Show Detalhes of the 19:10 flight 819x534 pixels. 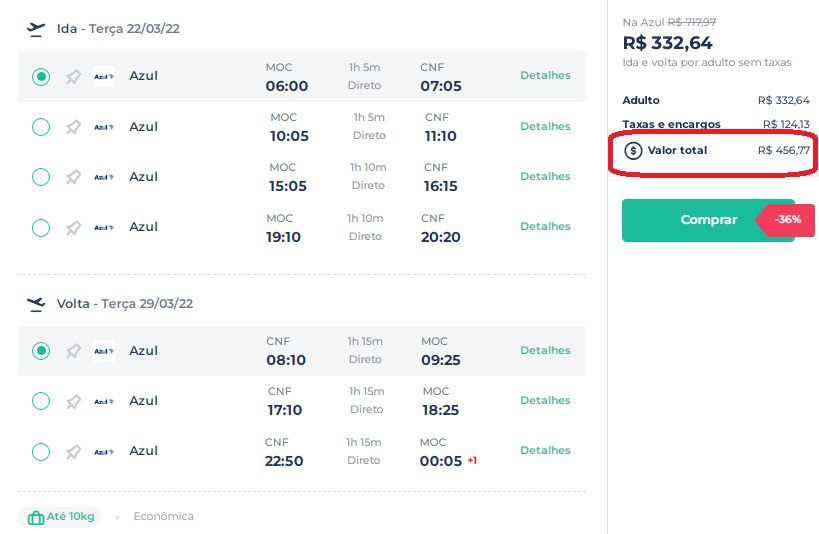(545, 226)
